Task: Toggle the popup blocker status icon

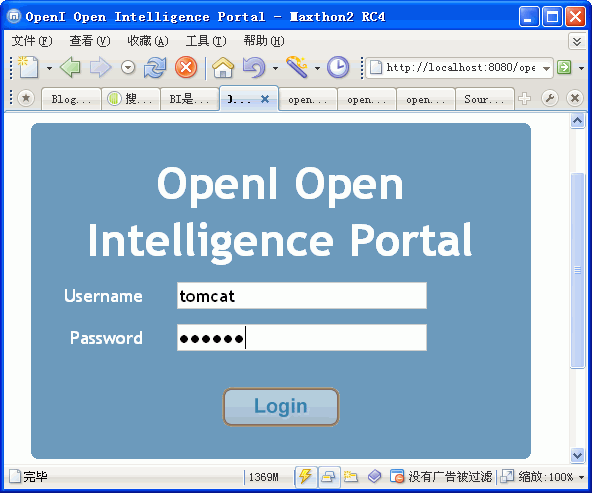Action: click(328, 476)
